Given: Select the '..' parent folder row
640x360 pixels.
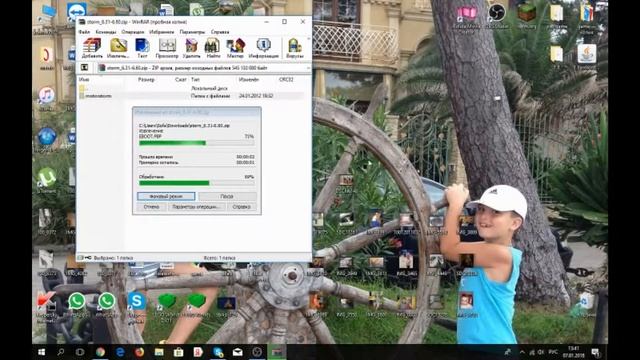Looking at the screenshot, I should pyautogui.click(x=191, y=88).
